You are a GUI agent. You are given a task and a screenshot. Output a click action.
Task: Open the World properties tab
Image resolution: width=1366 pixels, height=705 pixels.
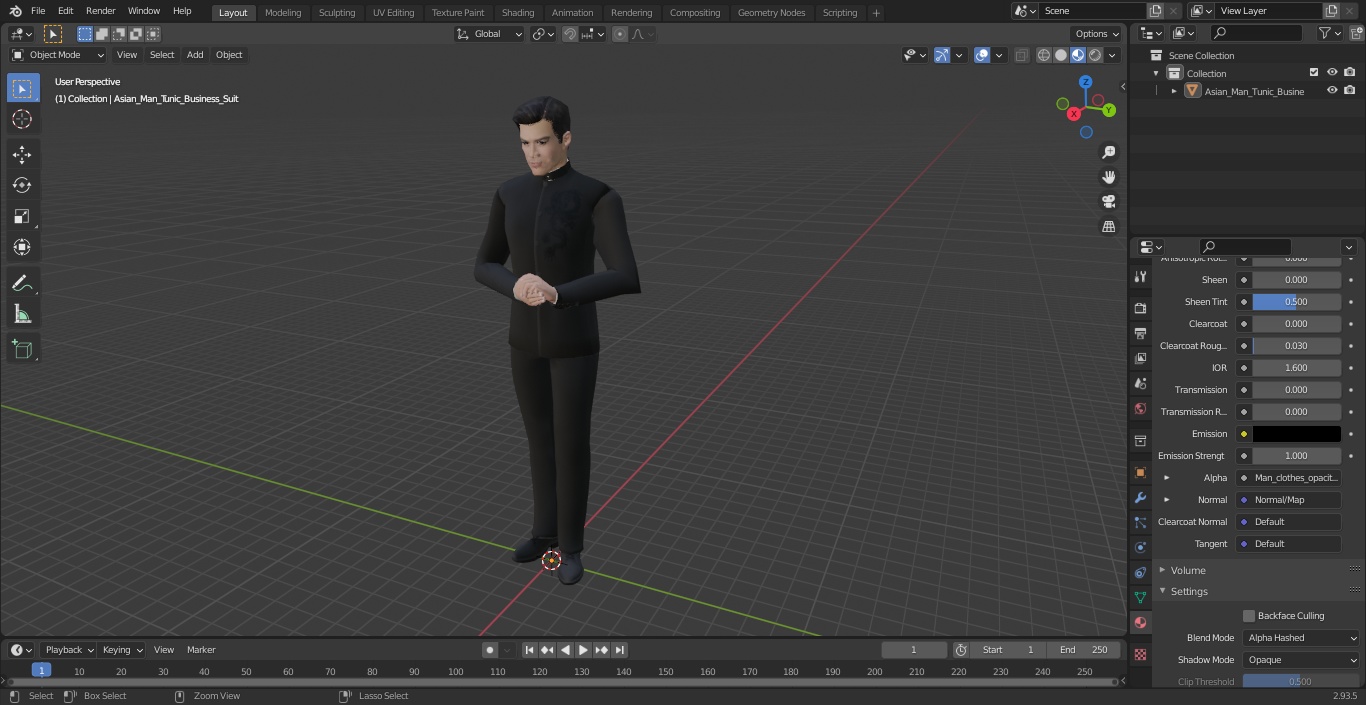pos(1140,408)
